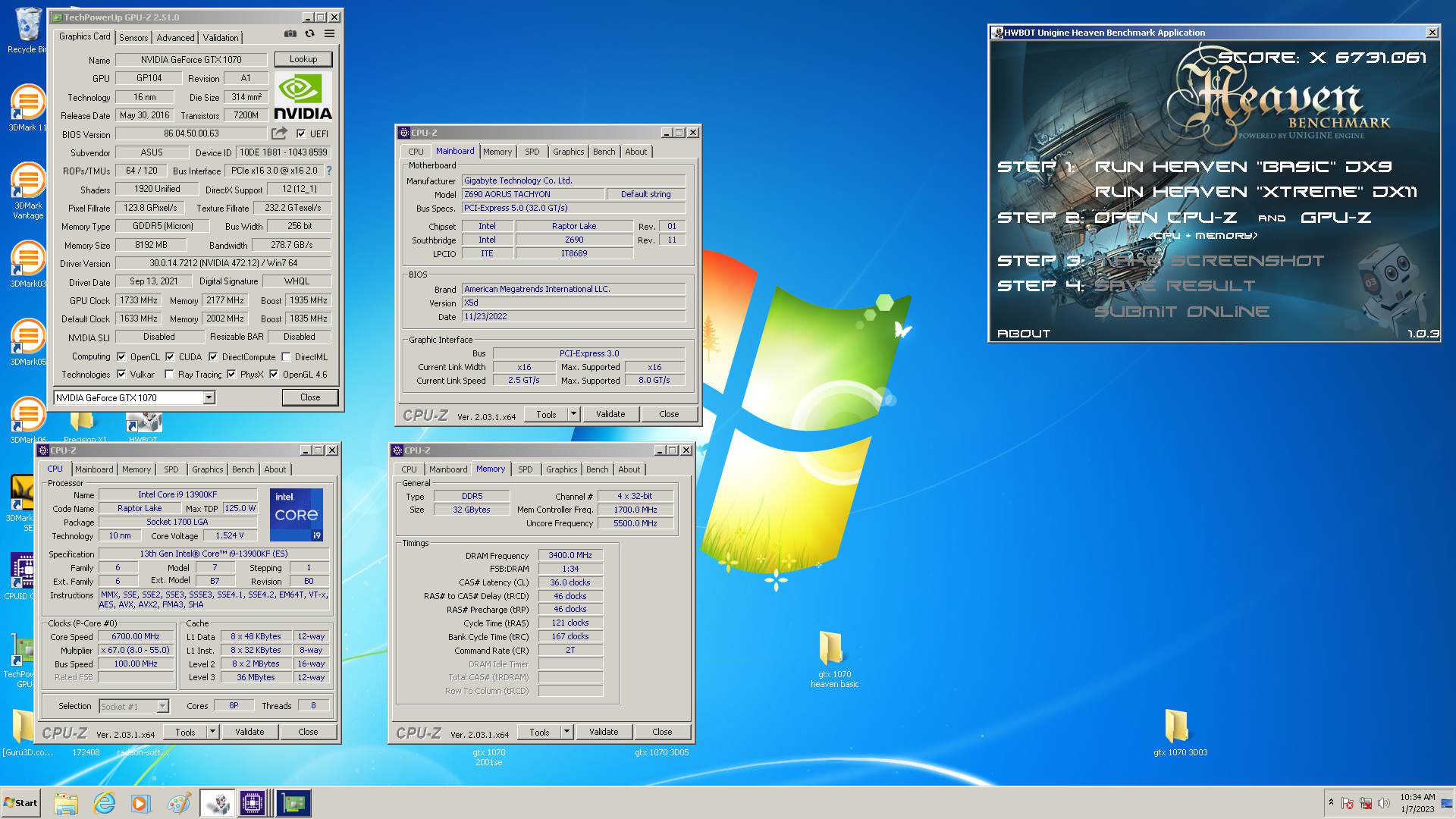The height and width of the screenshot is (819, 1456).
Task: Click the GPU name field in GPU-Z
Action: pyautogui.click(x=191, y=59)
